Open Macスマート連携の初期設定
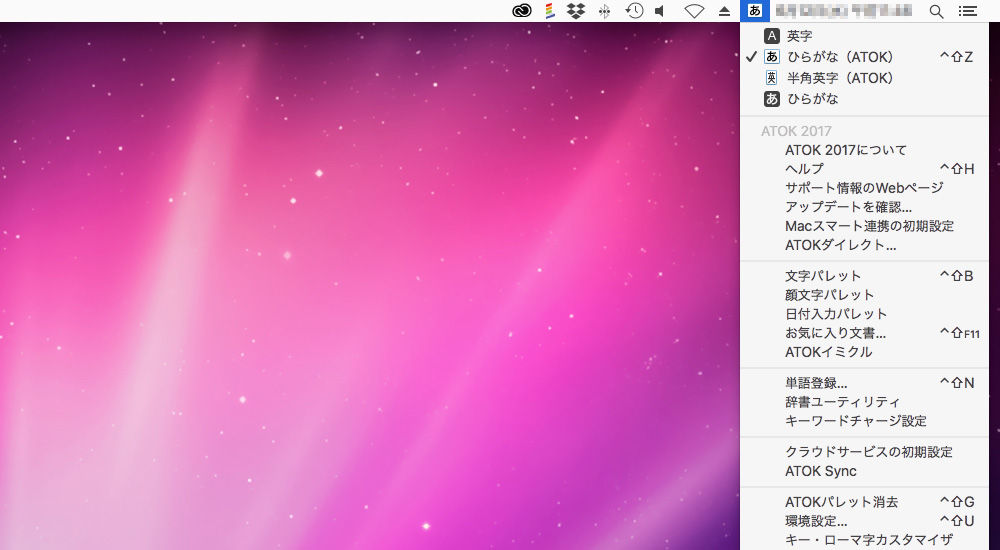The height and width of the screenshot is (550, 1000). (x=864, y=226)
